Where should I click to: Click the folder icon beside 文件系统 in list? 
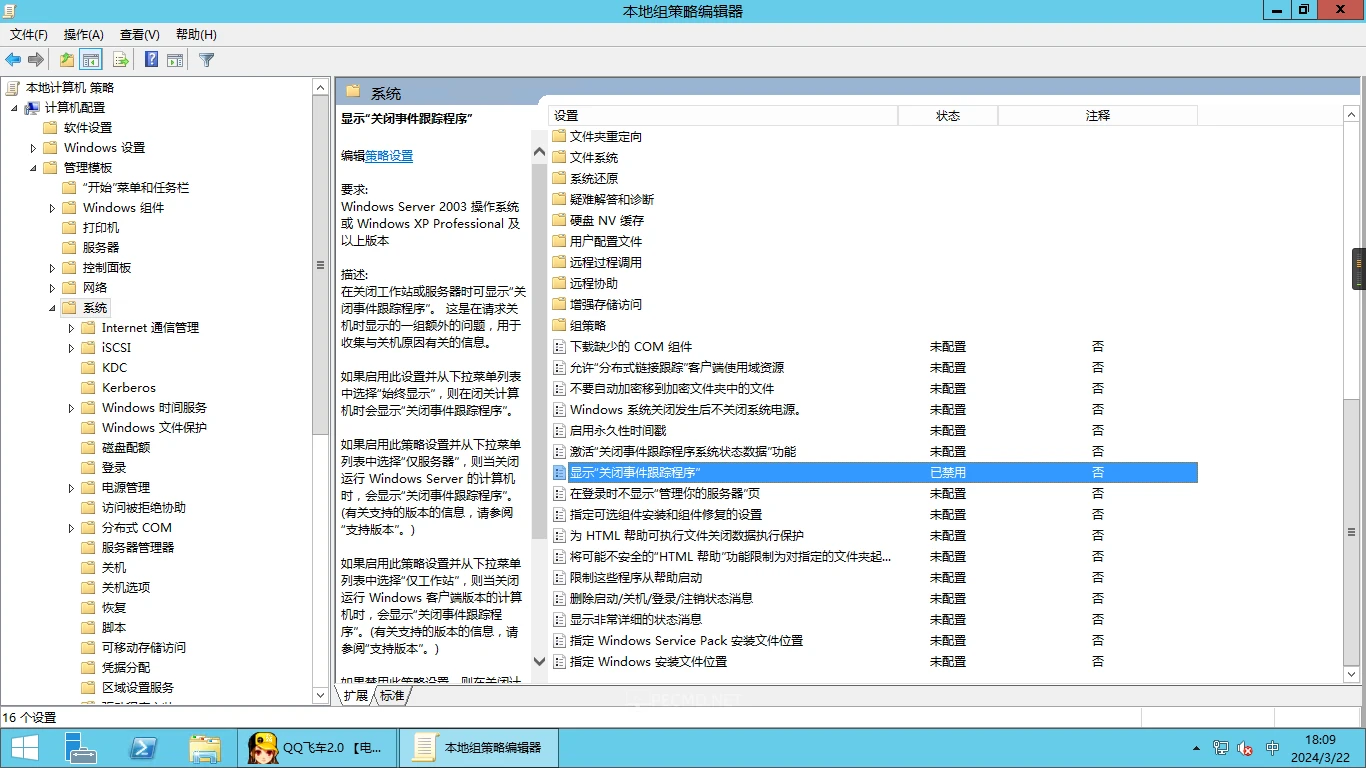tap(560, 157)
